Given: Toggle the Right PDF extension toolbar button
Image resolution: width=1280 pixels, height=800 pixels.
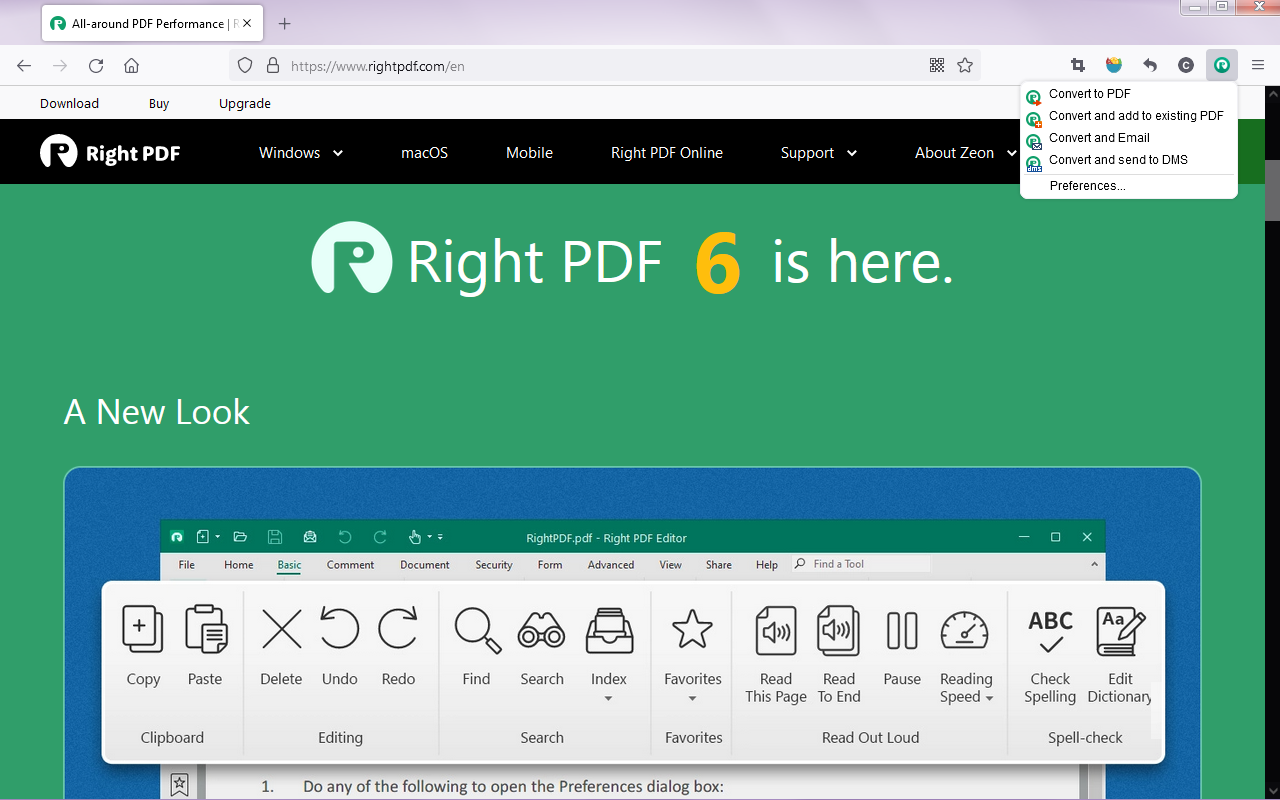Looking at the screenshot, I should tap(1222, 66).
